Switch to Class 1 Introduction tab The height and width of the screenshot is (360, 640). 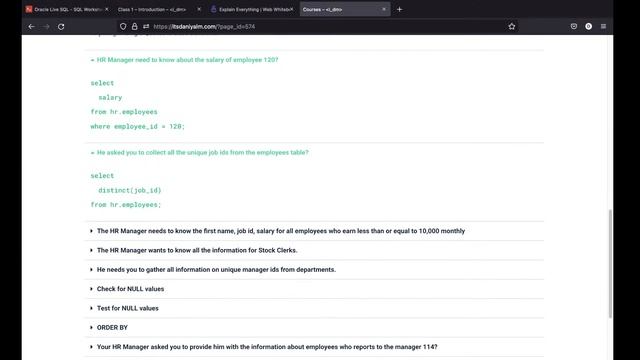(x=152, y=9)
